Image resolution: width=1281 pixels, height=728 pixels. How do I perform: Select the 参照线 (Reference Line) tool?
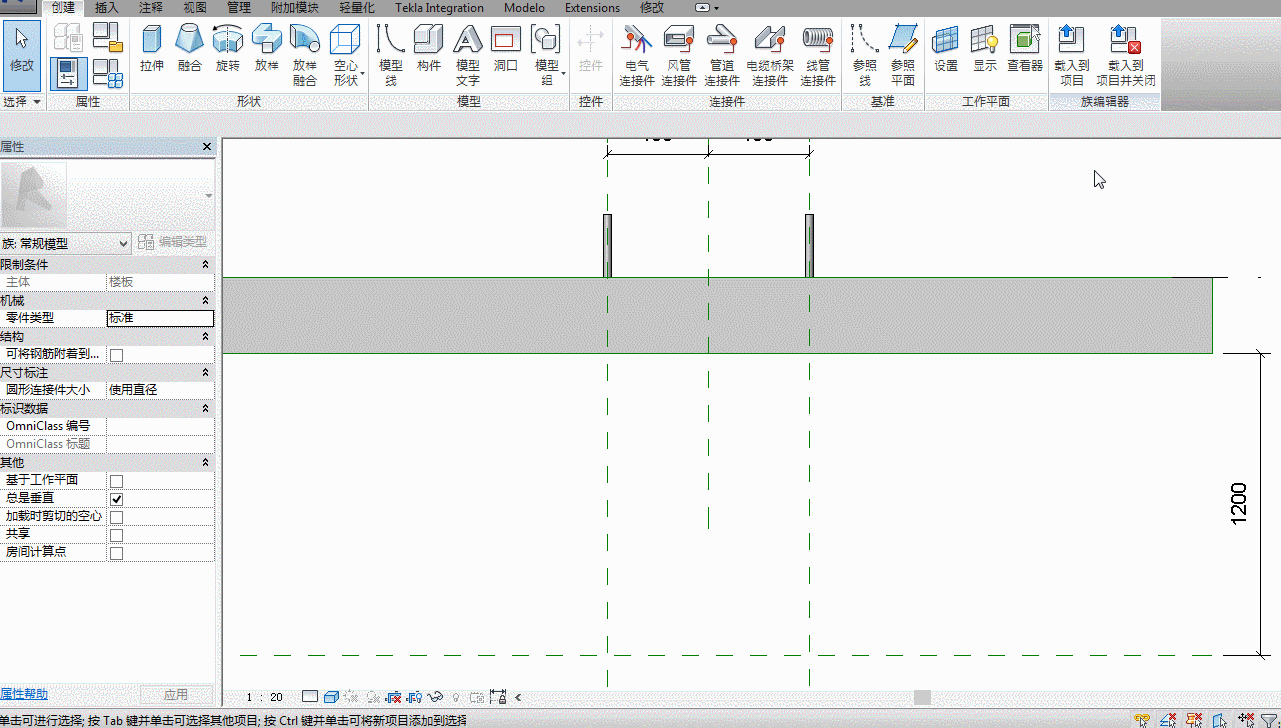[x=865, y=55]
